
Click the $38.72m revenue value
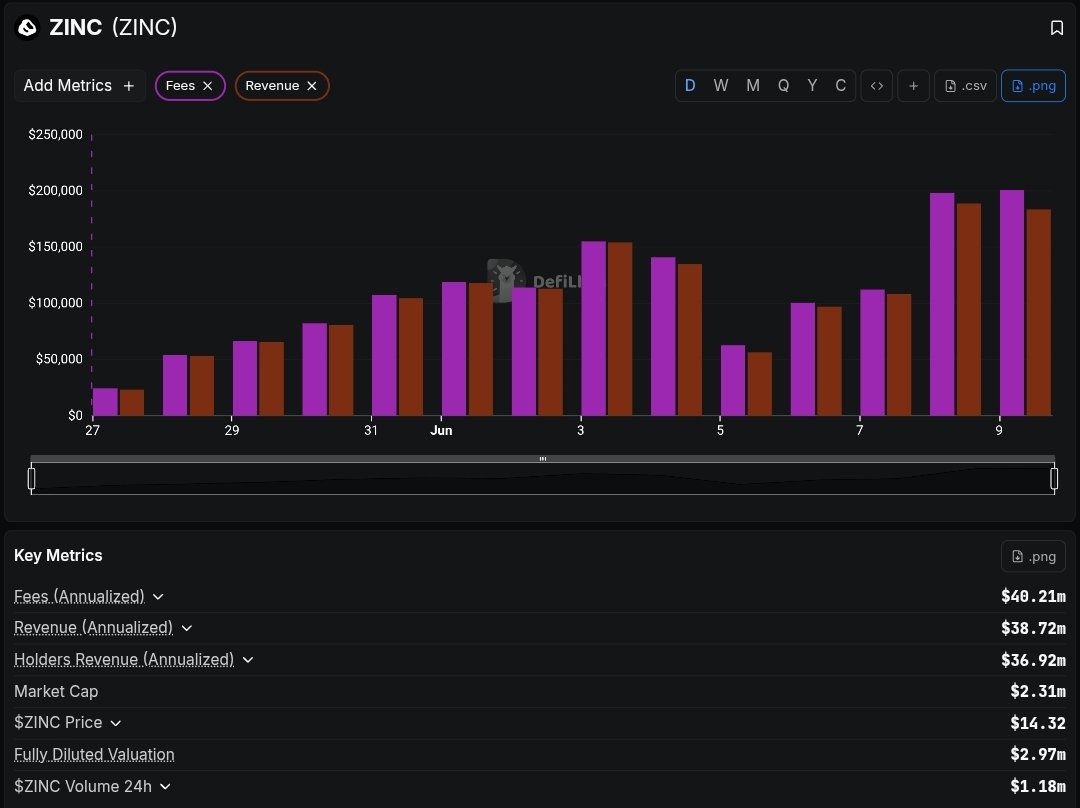point(1033,628)
